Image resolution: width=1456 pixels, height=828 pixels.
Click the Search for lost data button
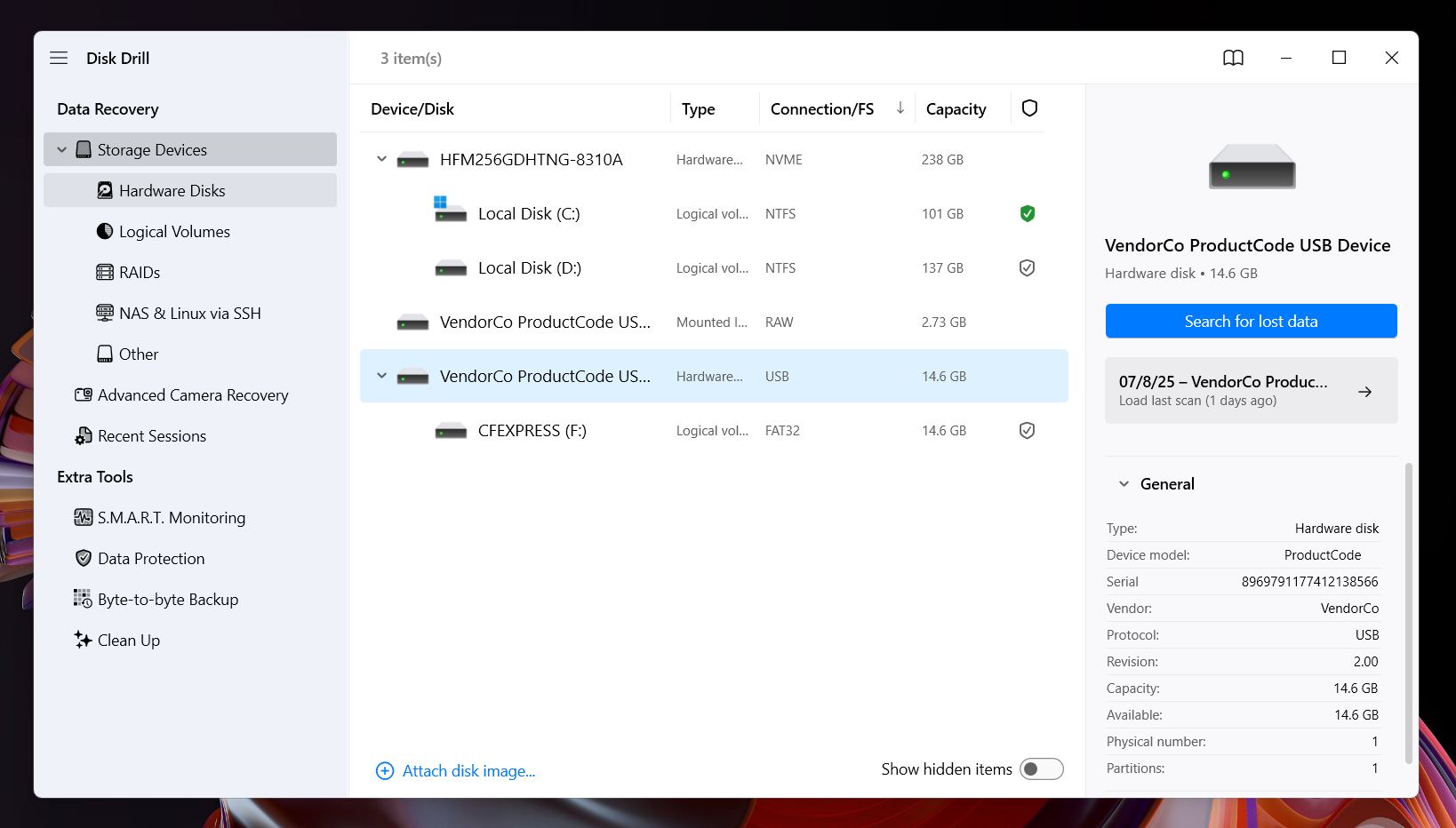(1251, 321)
